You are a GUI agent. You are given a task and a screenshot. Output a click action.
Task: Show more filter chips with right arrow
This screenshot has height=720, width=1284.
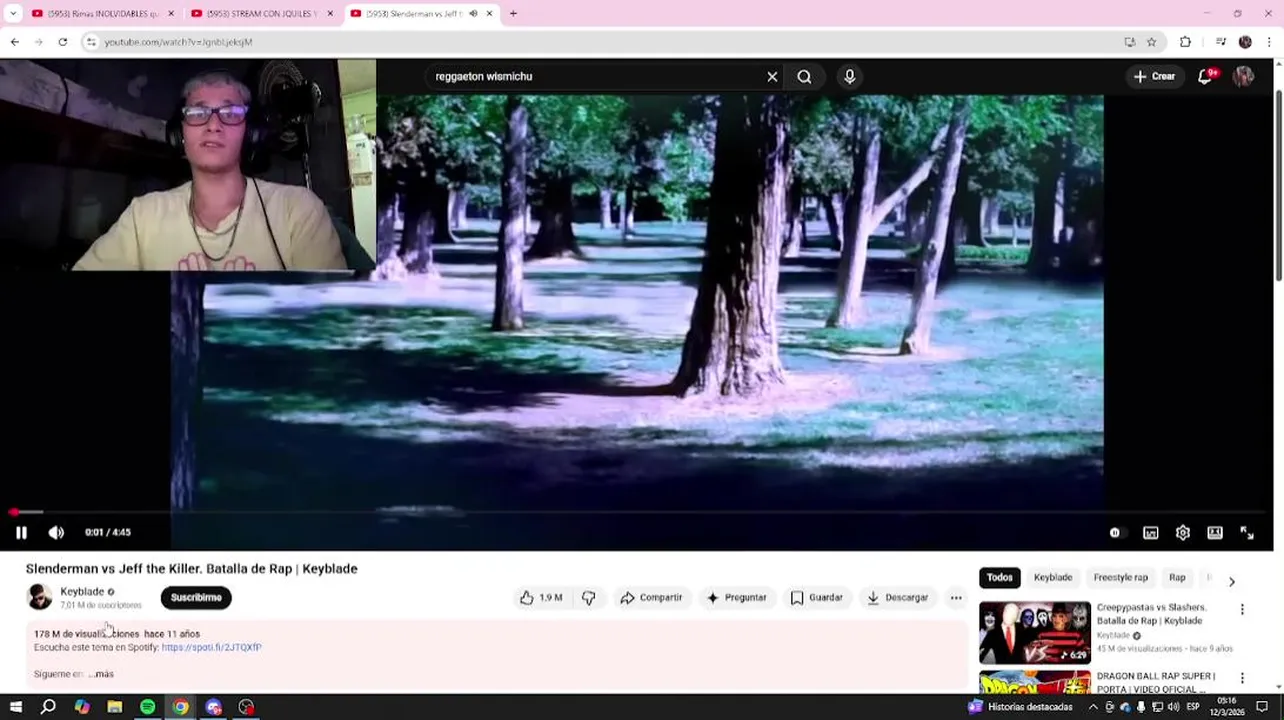(x=1232, y=581)
